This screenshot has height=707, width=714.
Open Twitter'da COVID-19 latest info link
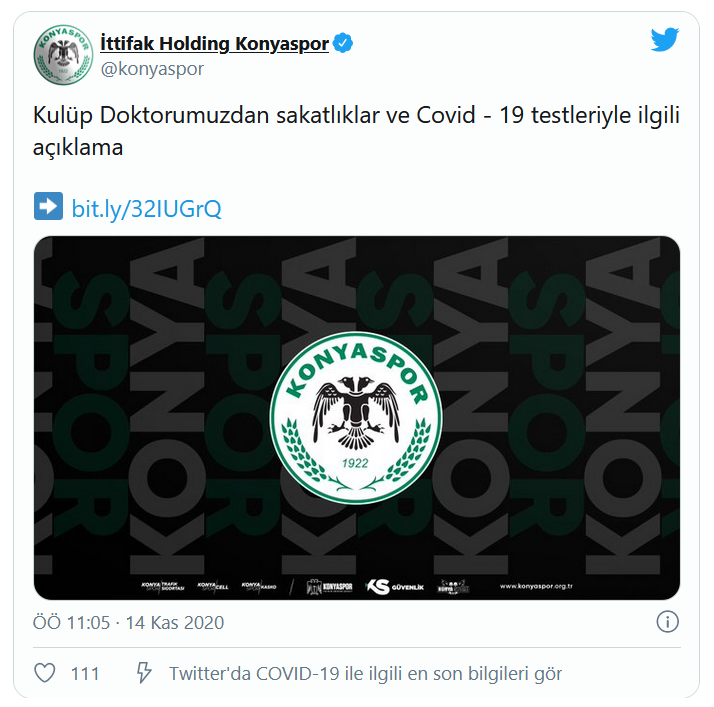(x=366, y=673)
